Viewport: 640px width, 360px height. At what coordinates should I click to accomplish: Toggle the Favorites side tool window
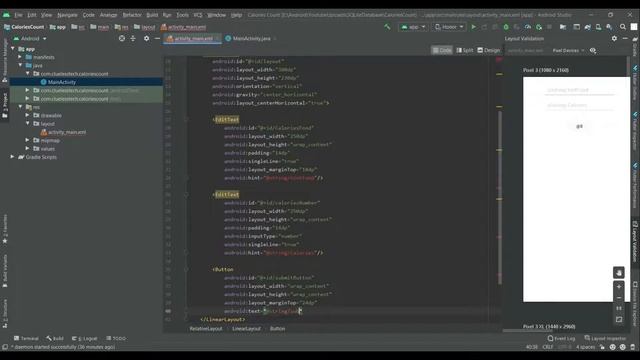point(4,229)
